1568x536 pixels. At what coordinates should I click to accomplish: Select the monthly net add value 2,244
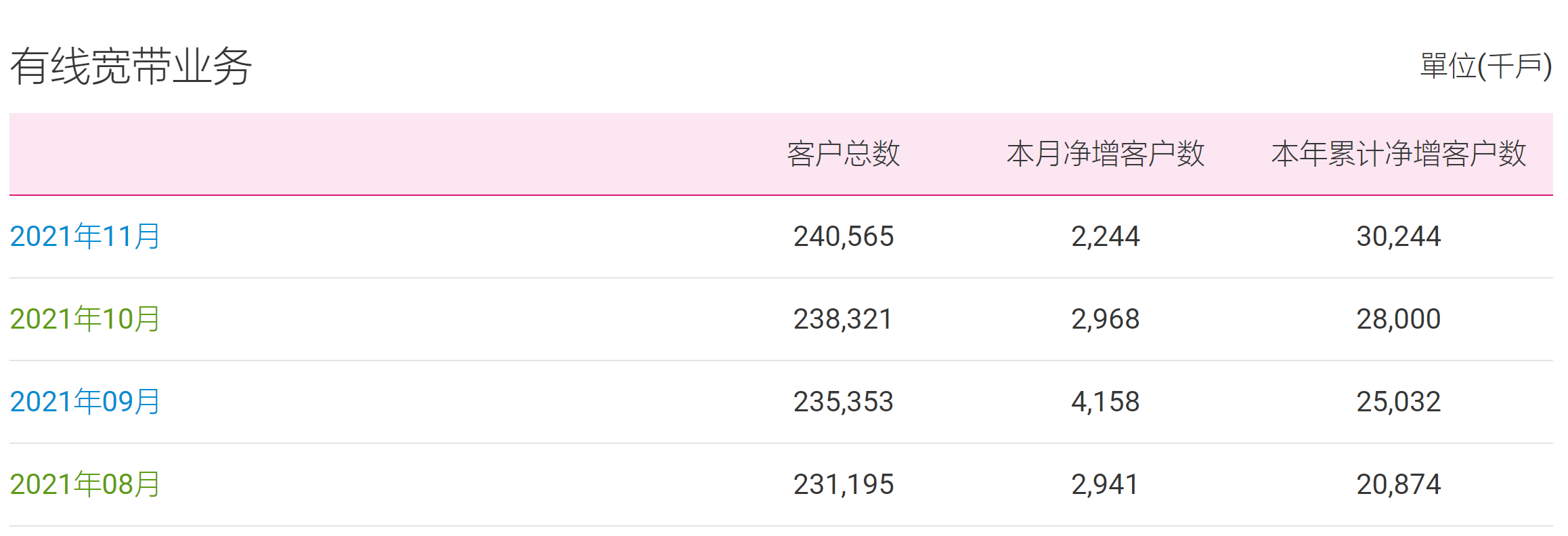coord(1106,236)
